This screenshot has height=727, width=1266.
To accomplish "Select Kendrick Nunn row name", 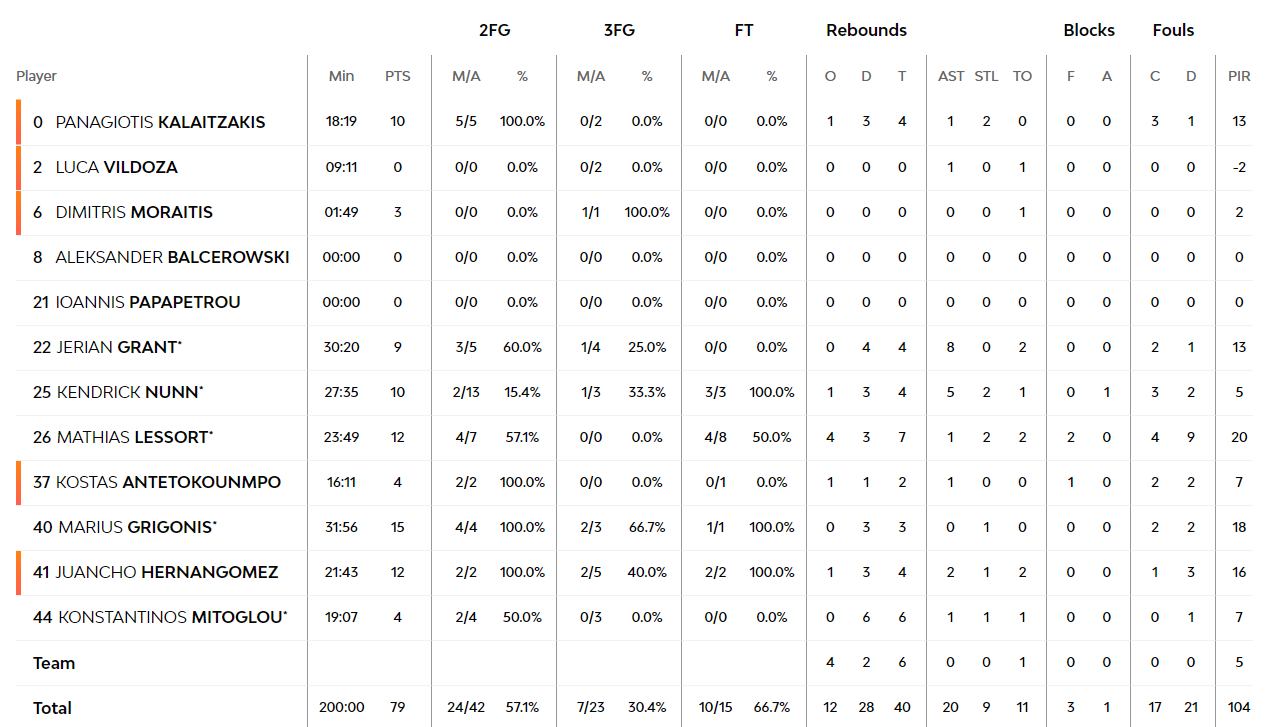I will pyautogui.click(x=127, y=392).
